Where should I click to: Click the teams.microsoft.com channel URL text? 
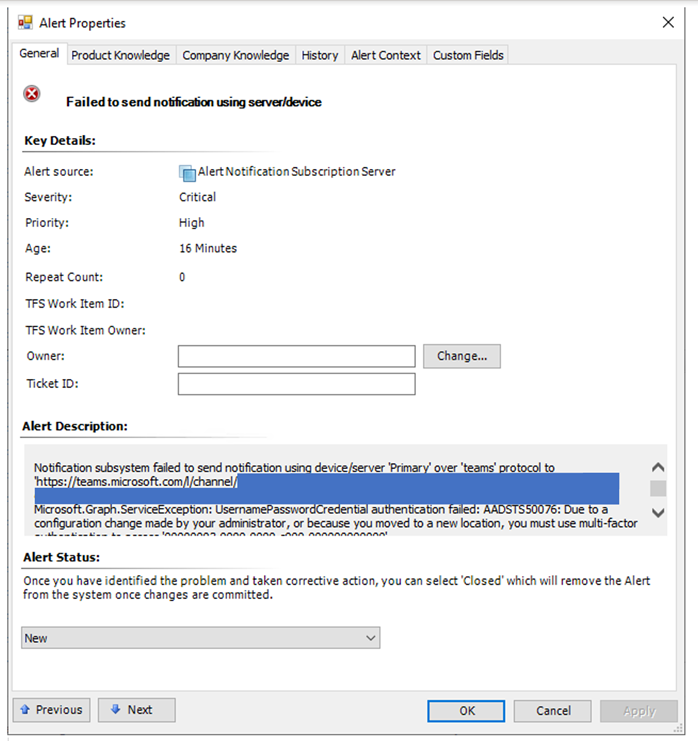[136, 482]
